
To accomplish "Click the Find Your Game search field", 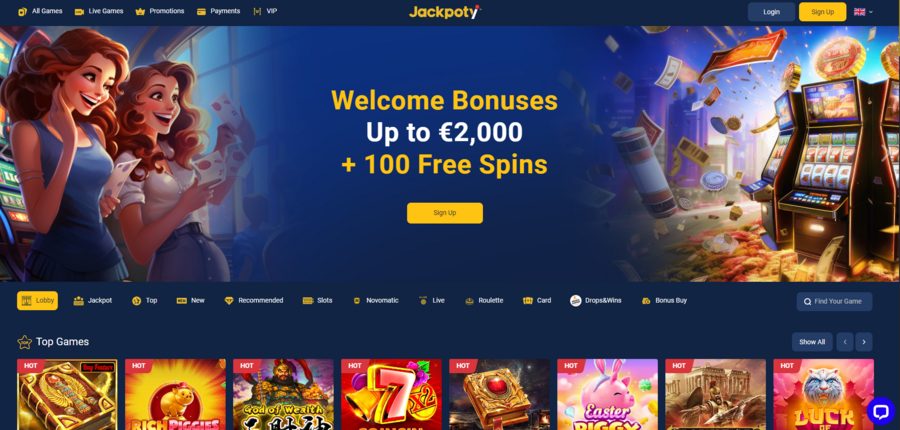I will pos(834,301).
